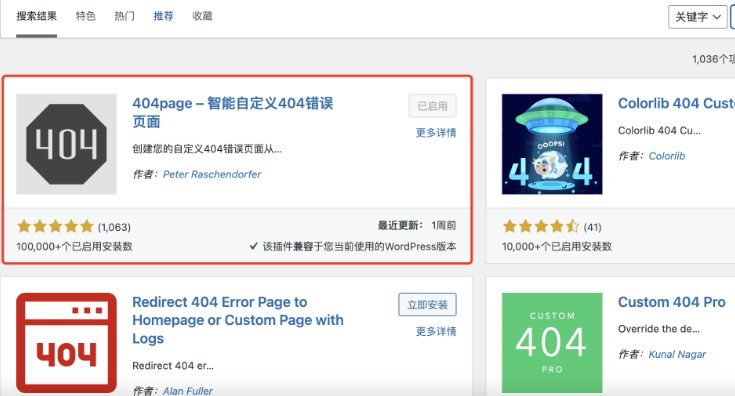Switch to the 特色 tab

point(86,16)
